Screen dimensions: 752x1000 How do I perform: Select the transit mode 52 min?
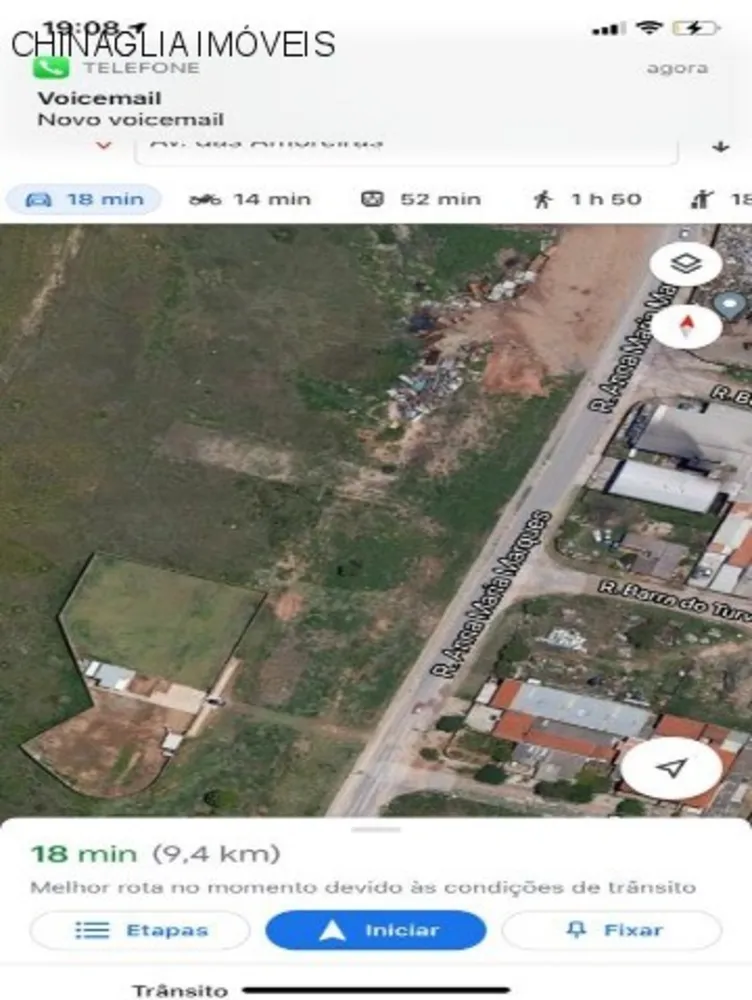[x=421, y=200]
